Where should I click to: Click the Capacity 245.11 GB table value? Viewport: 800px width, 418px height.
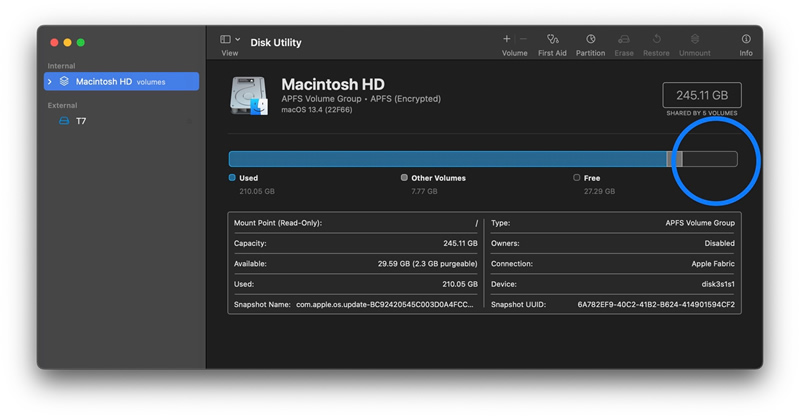point(460,243)
